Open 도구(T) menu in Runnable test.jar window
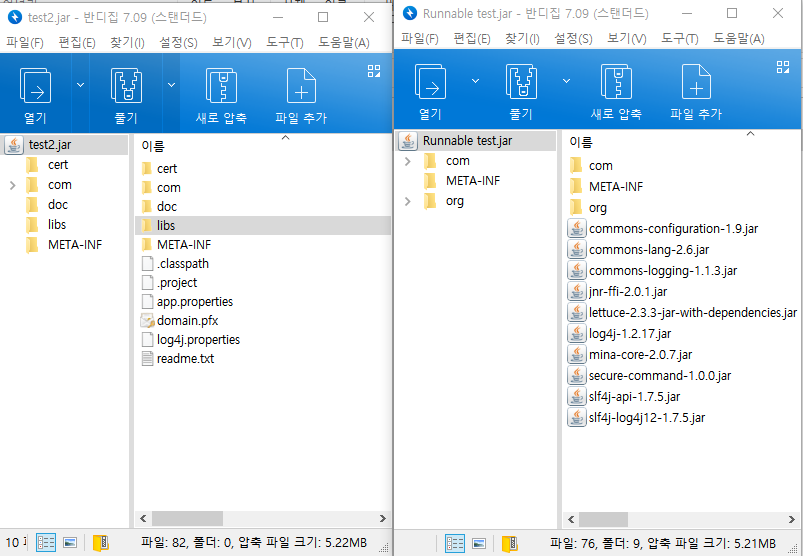 680,38
